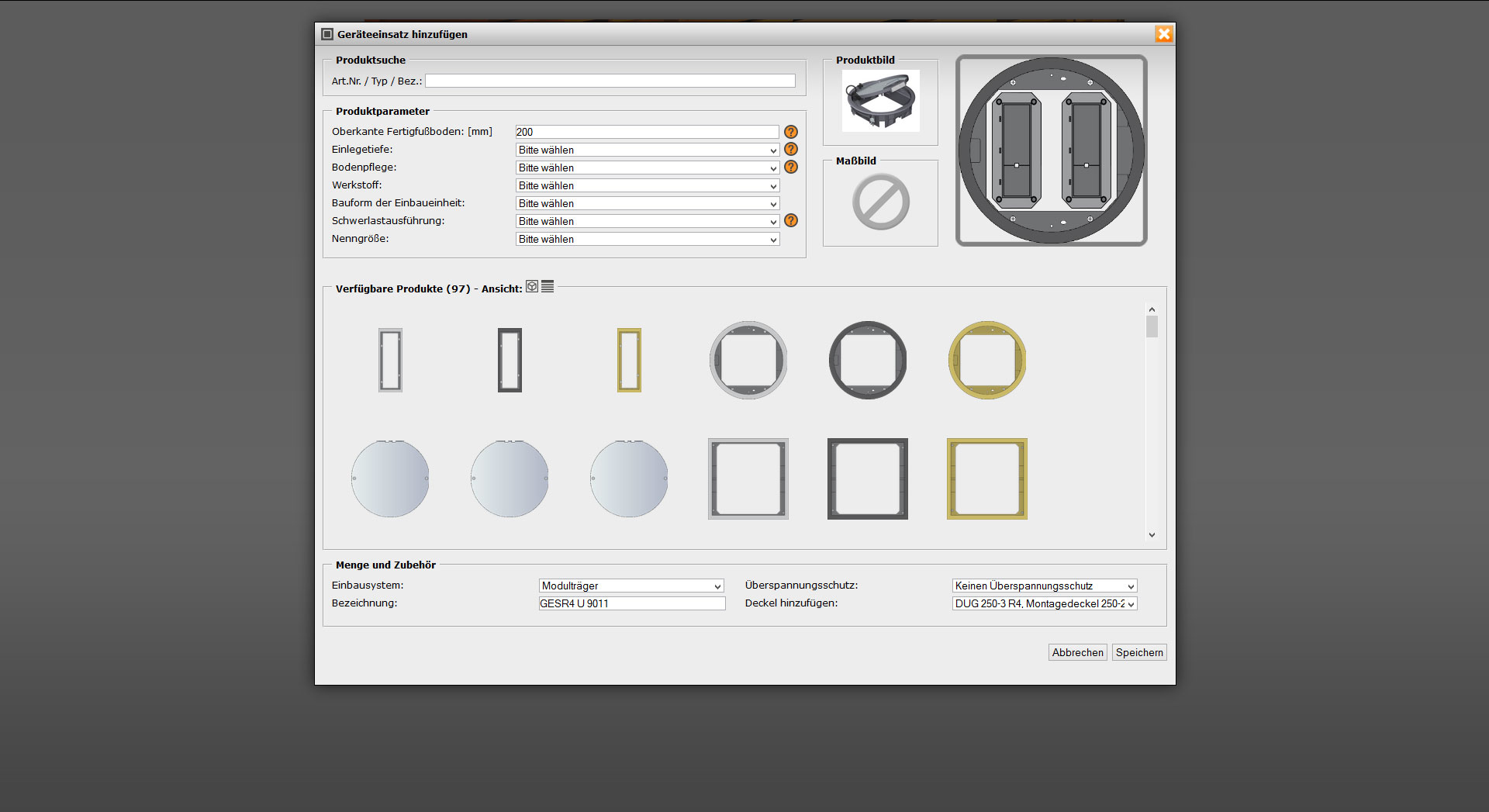Viewport: 1489px width, 812px height.
Task: Click help icon beside Bodenpflege dropdown
Action: click(x=790, y=167)
